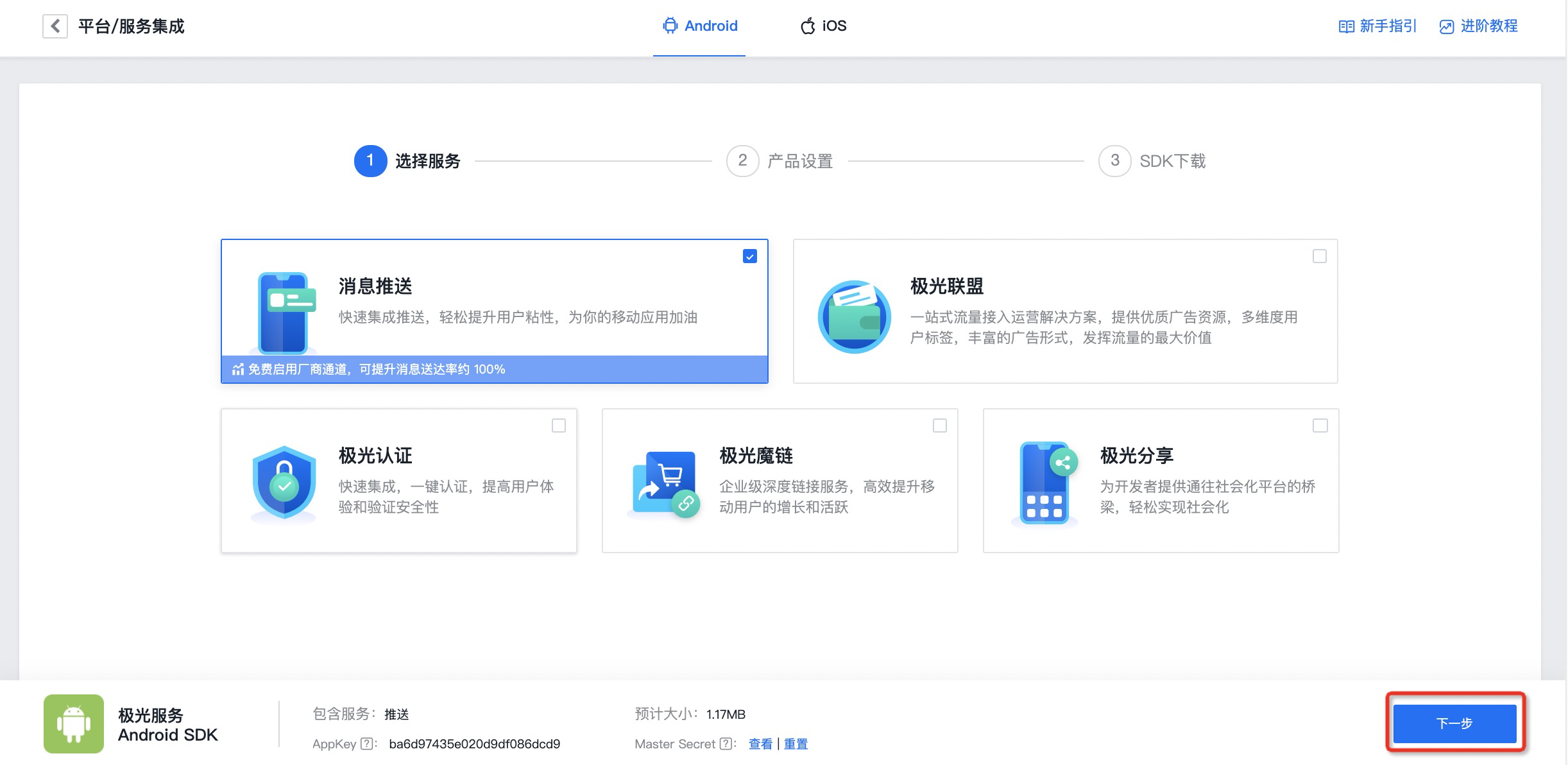
Task: Switch to the Android tab
Action: tap(699, 26)
